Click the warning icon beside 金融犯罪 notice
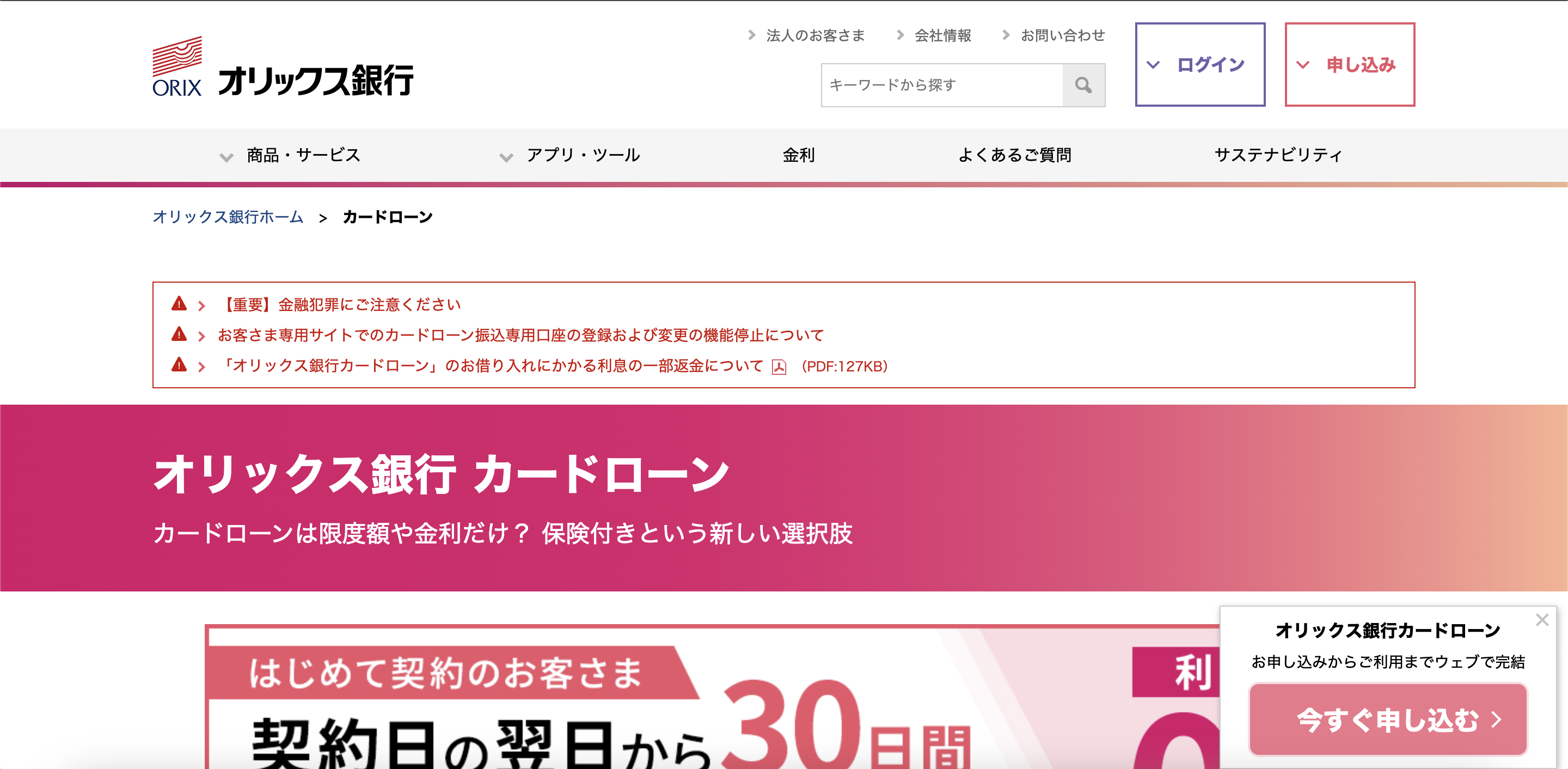The height and width of the screenshot is (769, 1568). pos(179,304)
